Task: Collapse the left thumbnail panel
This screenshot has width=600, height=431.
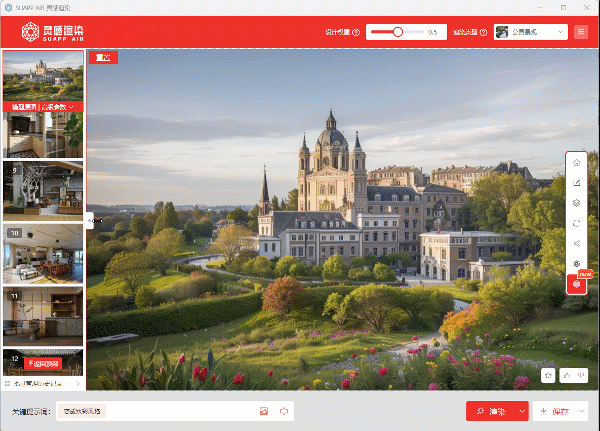Action: (x=90, y=219)
